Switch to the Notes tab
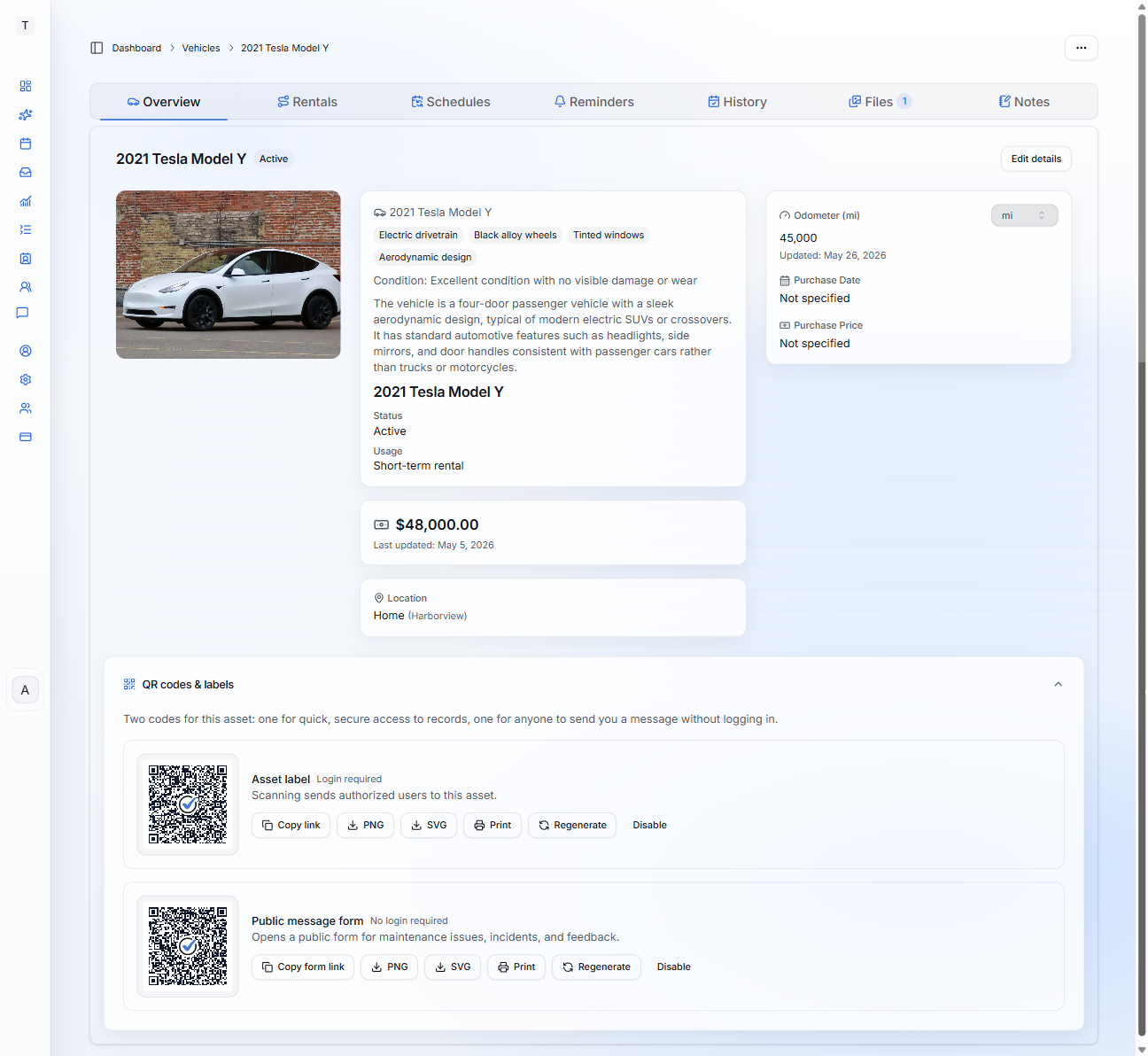Screen dimensions: 1148x1056 tap(1024, 102)
